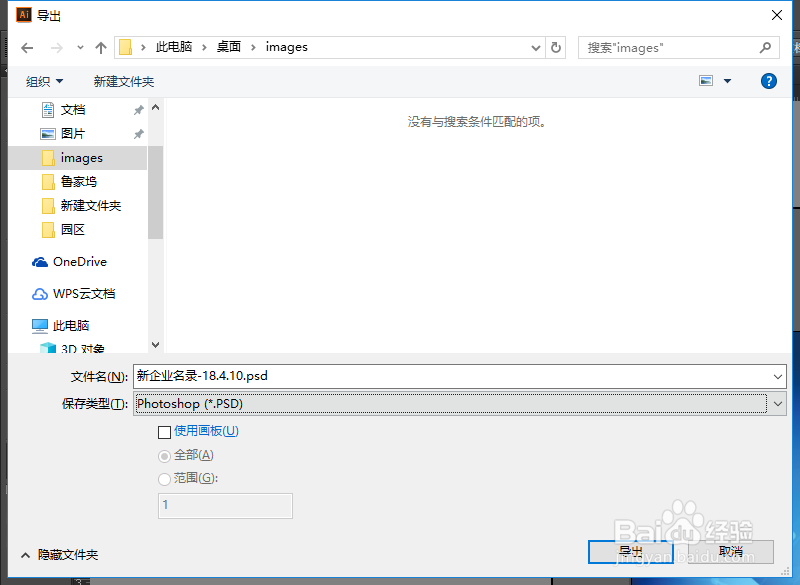
Task: Select 此电脑 in the address bar
Action: click(175, 46)
